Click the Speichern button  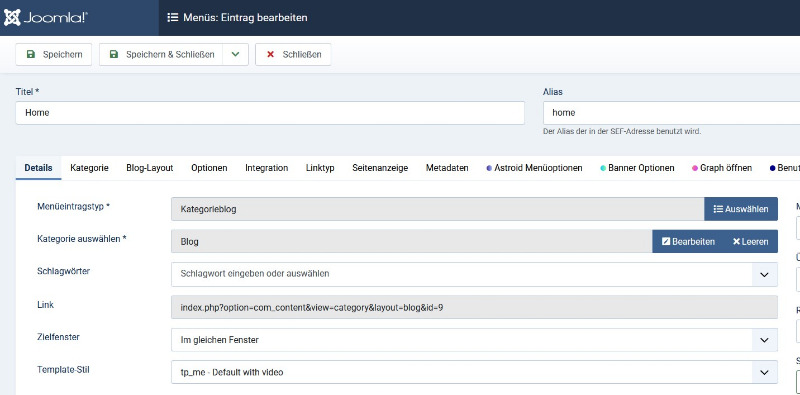[54, 55]
